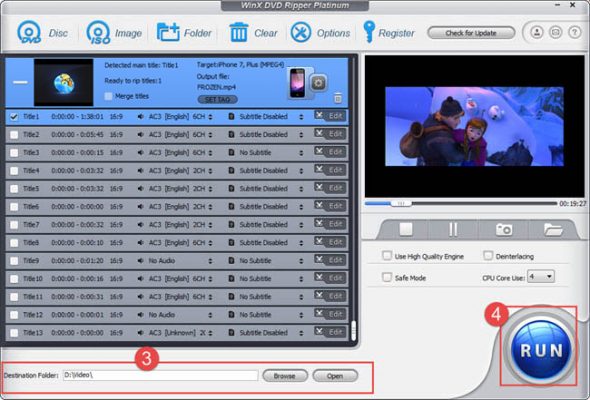
Task: Check the Title2 checkbox
Action: coord(14,135)
